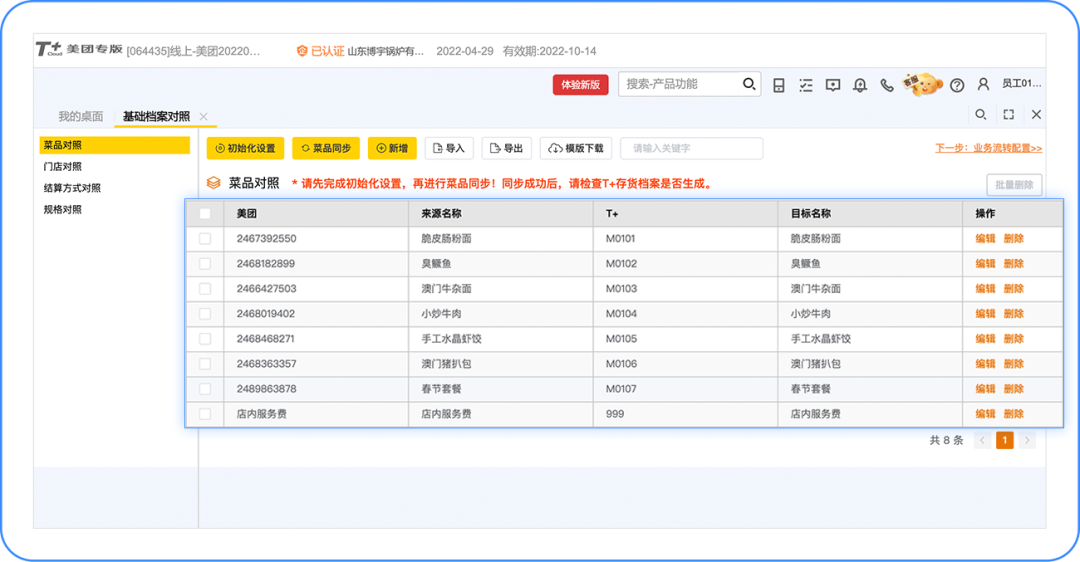Open the phone contact icon
This screenshot has height=562, width=1080.
(886, 85)
